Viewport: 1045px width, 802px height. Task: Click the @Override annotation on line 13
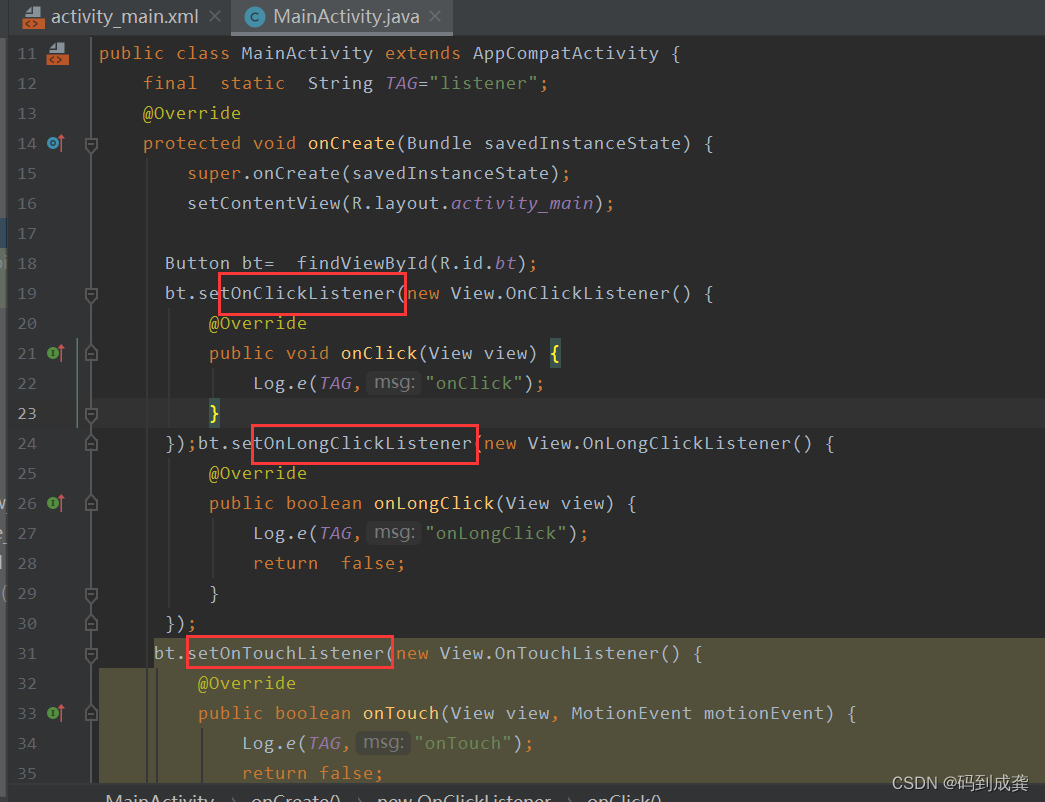[x=192, y=113]
